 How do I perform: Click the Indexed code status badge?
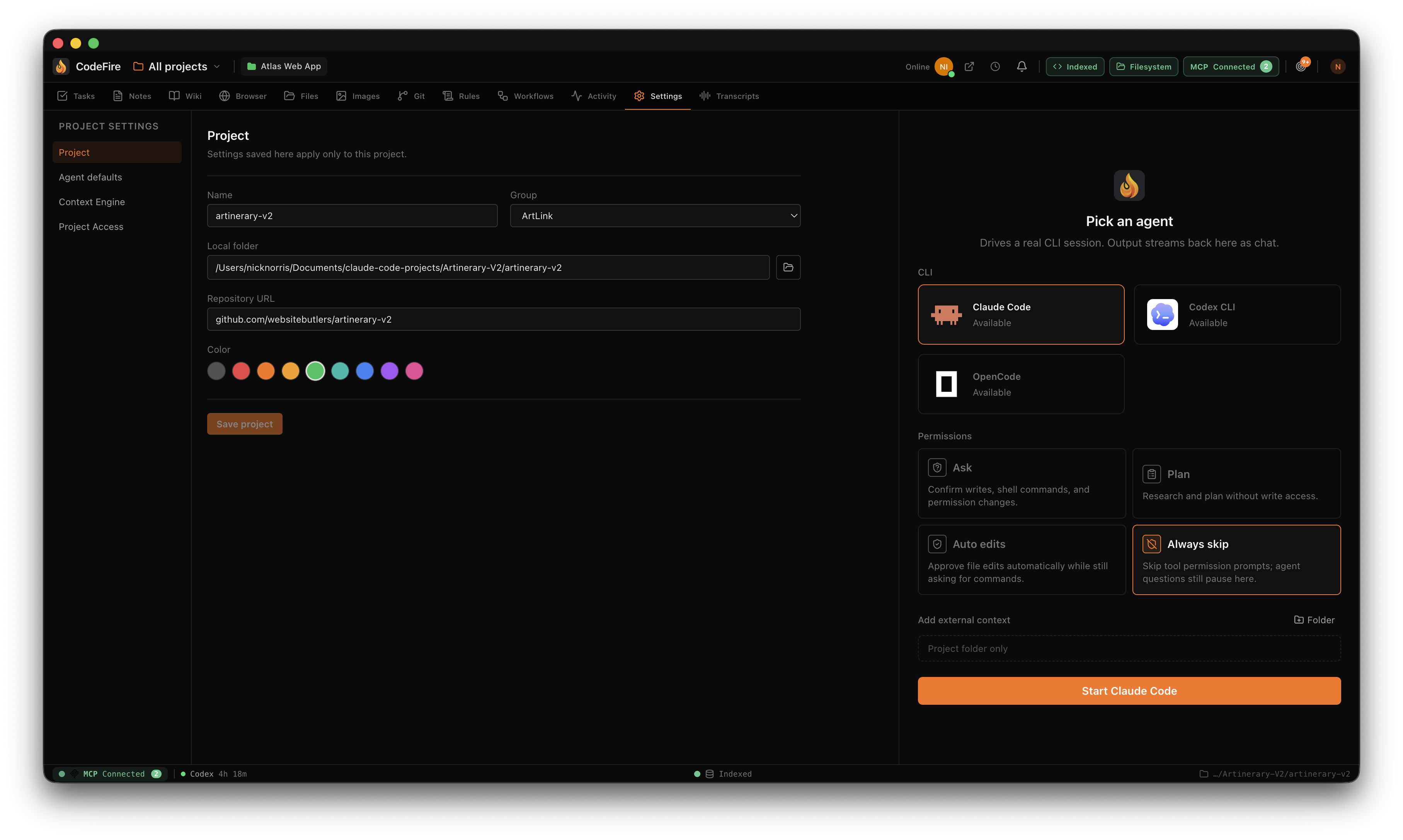[x=1074, y=66]
